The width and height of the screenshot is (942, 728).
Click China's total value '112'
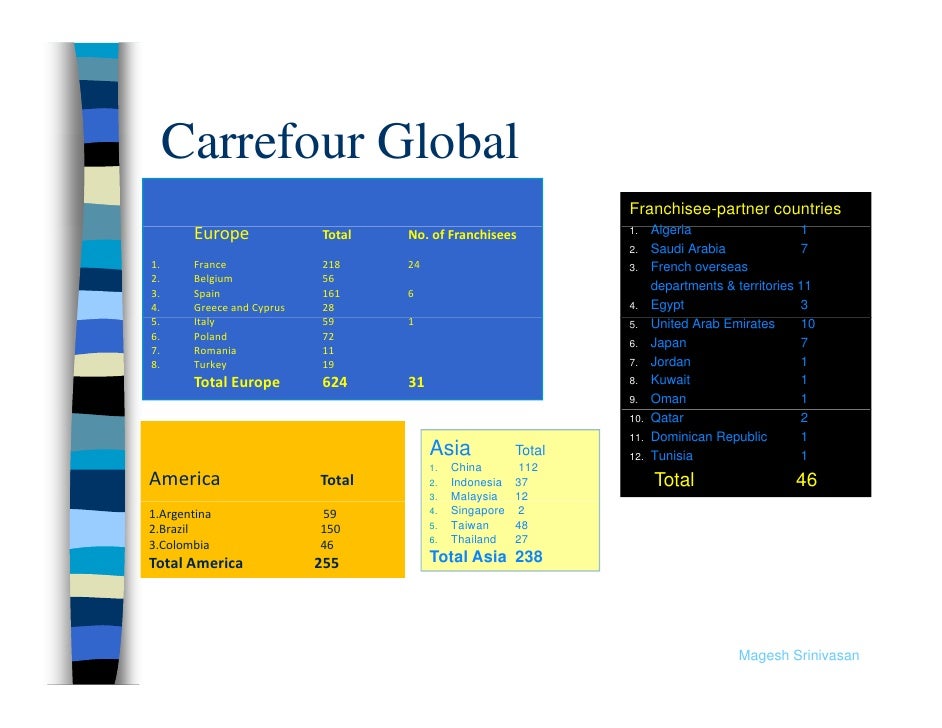(528, 467)
